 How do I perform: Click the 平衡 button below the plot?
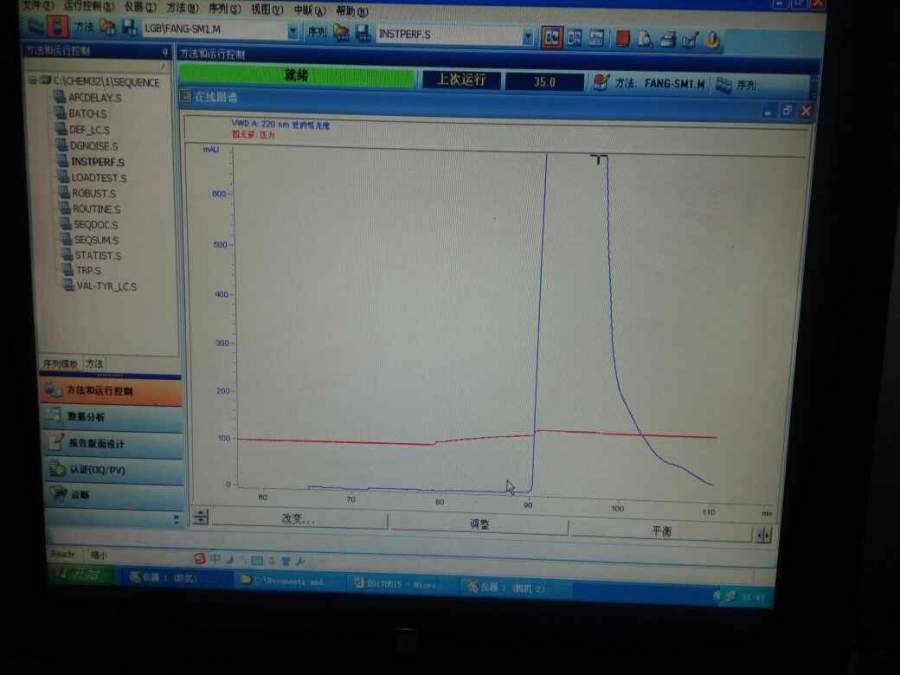click(661, 531)
